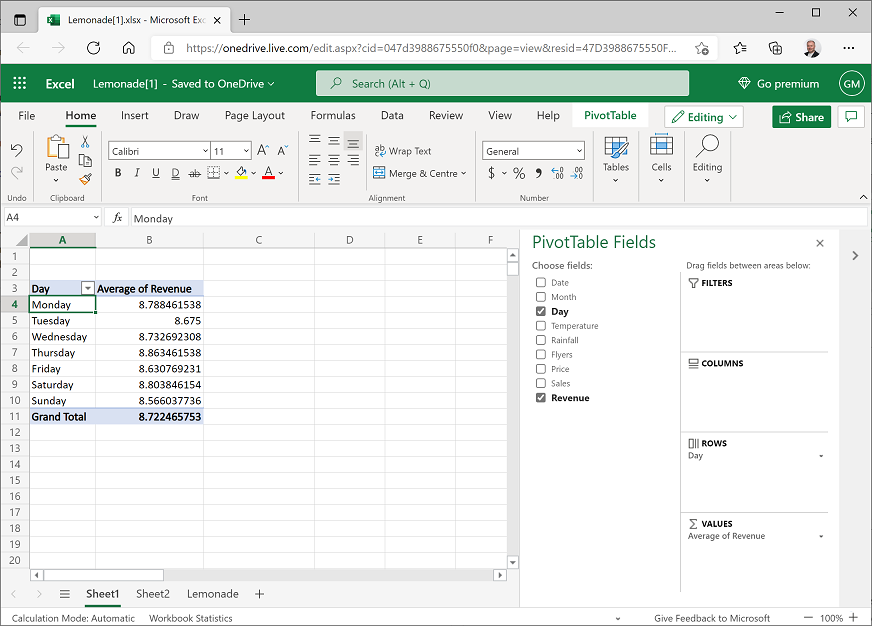Apply the percentage number format

click(518, 173)
